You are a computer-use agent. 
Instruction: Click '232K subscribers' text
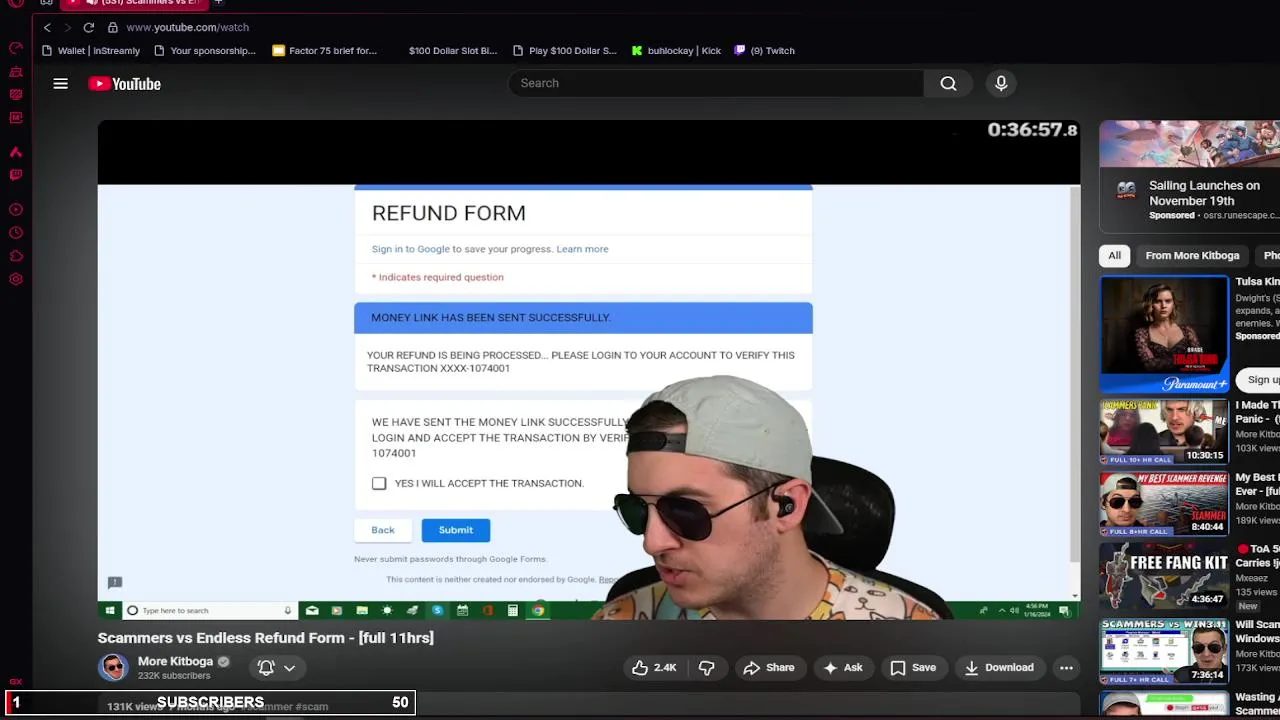(x=174, y=676)
